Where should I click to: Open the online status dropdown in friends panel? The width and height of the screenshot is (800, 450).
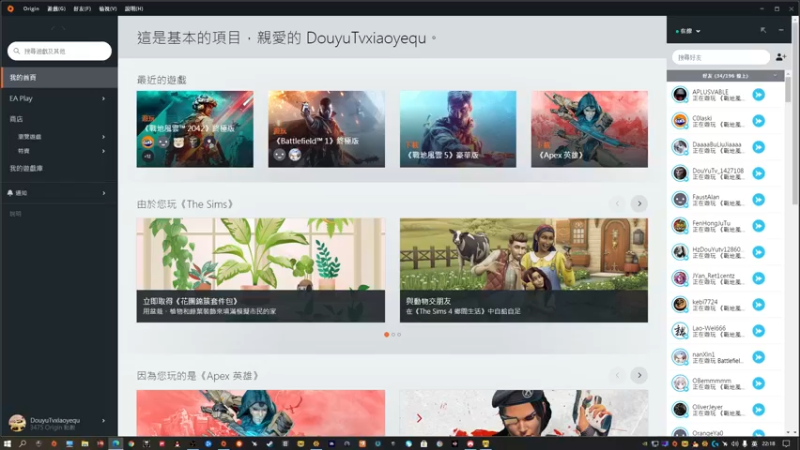pyautogui.click(x=688, y=31)
